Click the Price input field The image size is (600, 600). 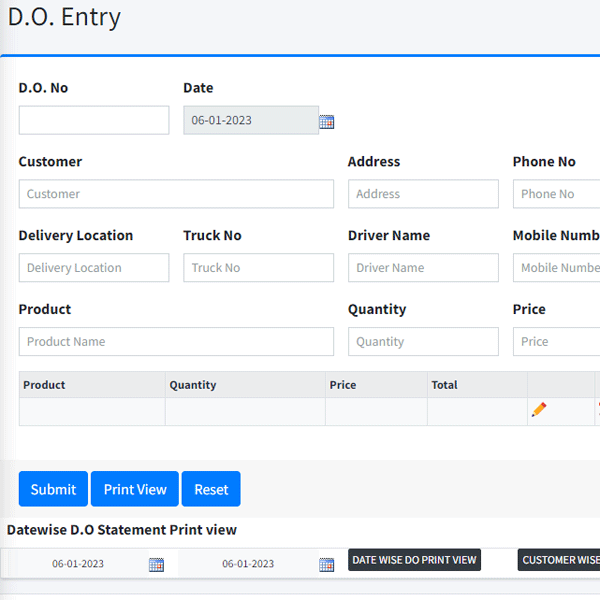557,341
